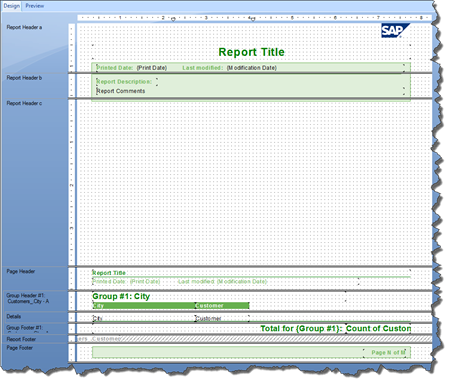This screenshot has width=451, height=384.
Task: Select the Group #1: City heading field
Action: point(121,296)
